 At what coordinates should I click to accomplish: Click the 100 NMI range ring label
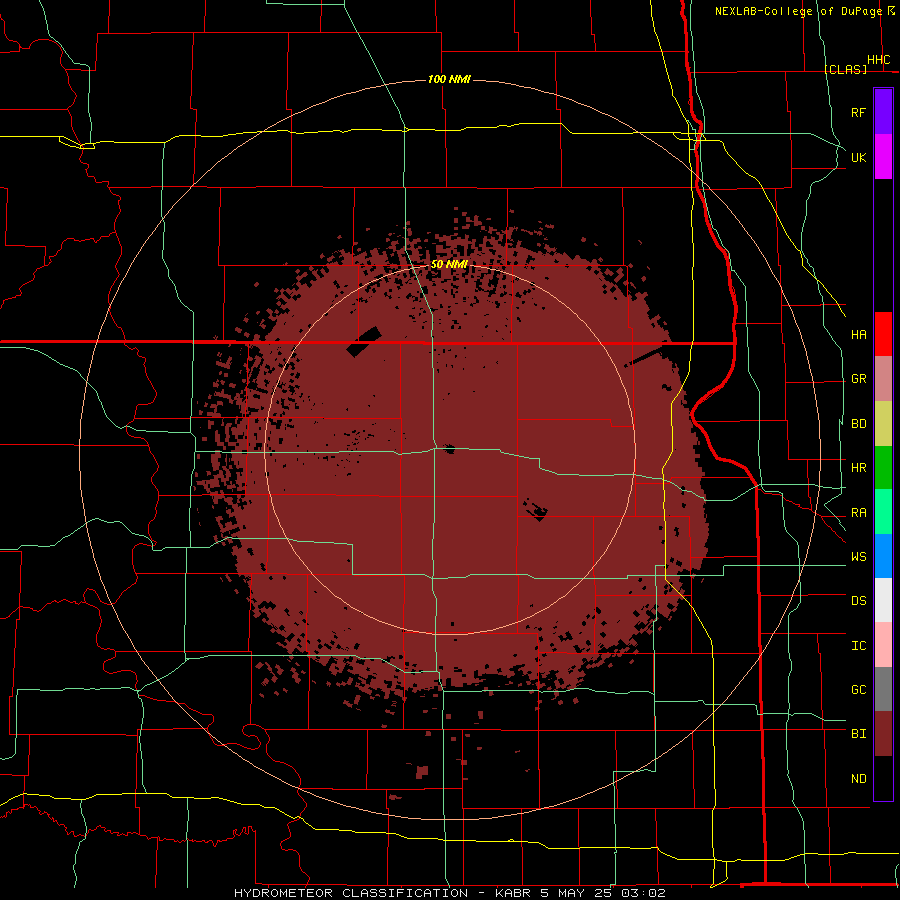(449, 79)
